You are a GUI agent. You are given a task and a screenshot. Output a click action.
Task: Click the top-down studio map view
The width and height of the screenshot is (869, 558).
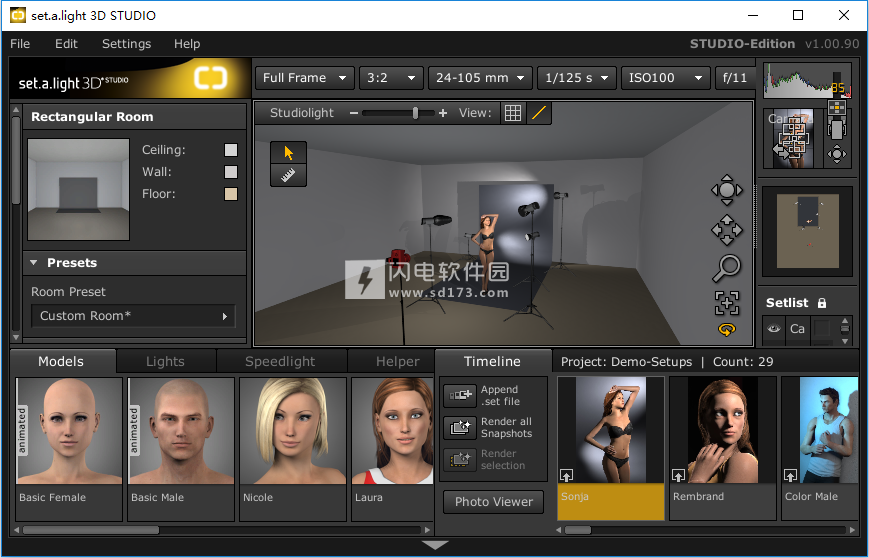[807, 231]
